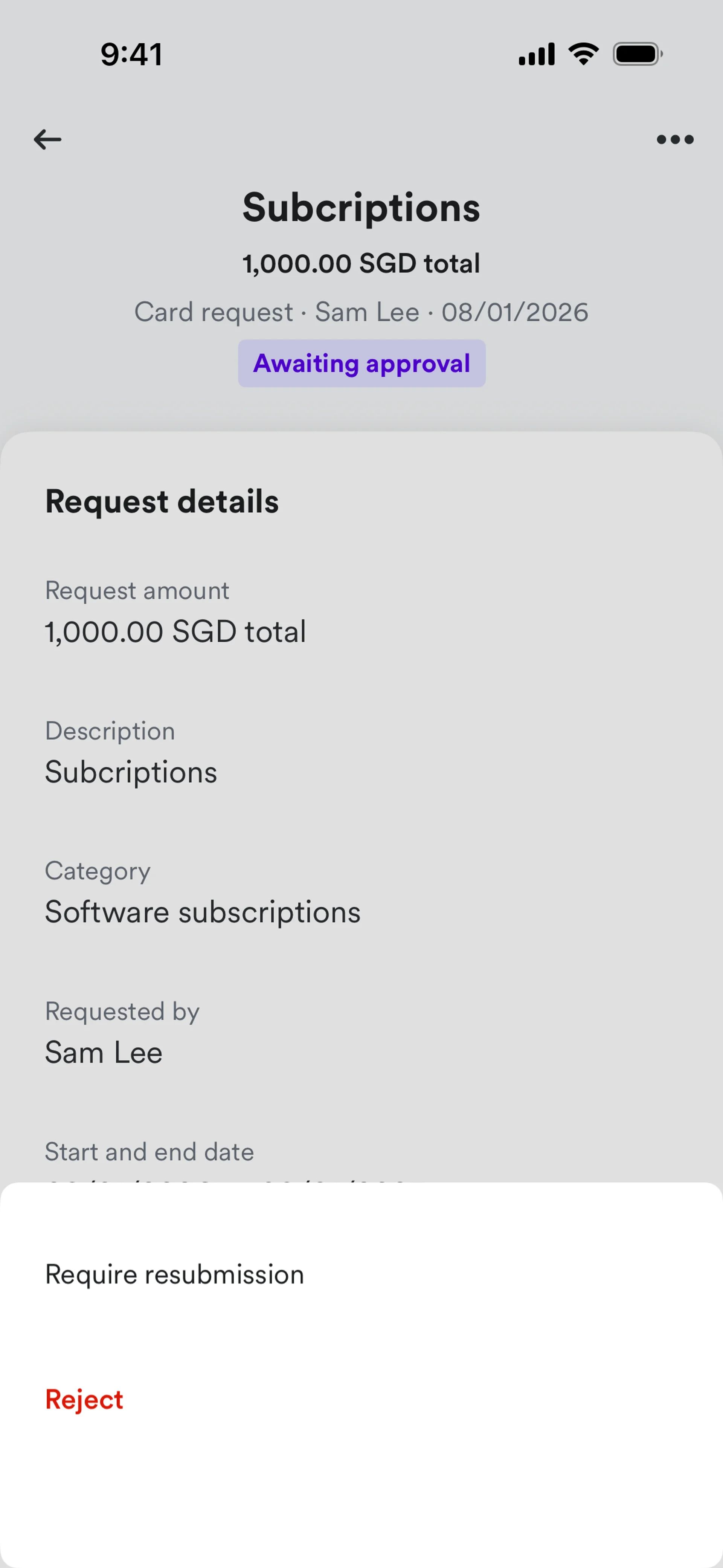Click the Sam Lee name under Requested by

coord(104,1053)
